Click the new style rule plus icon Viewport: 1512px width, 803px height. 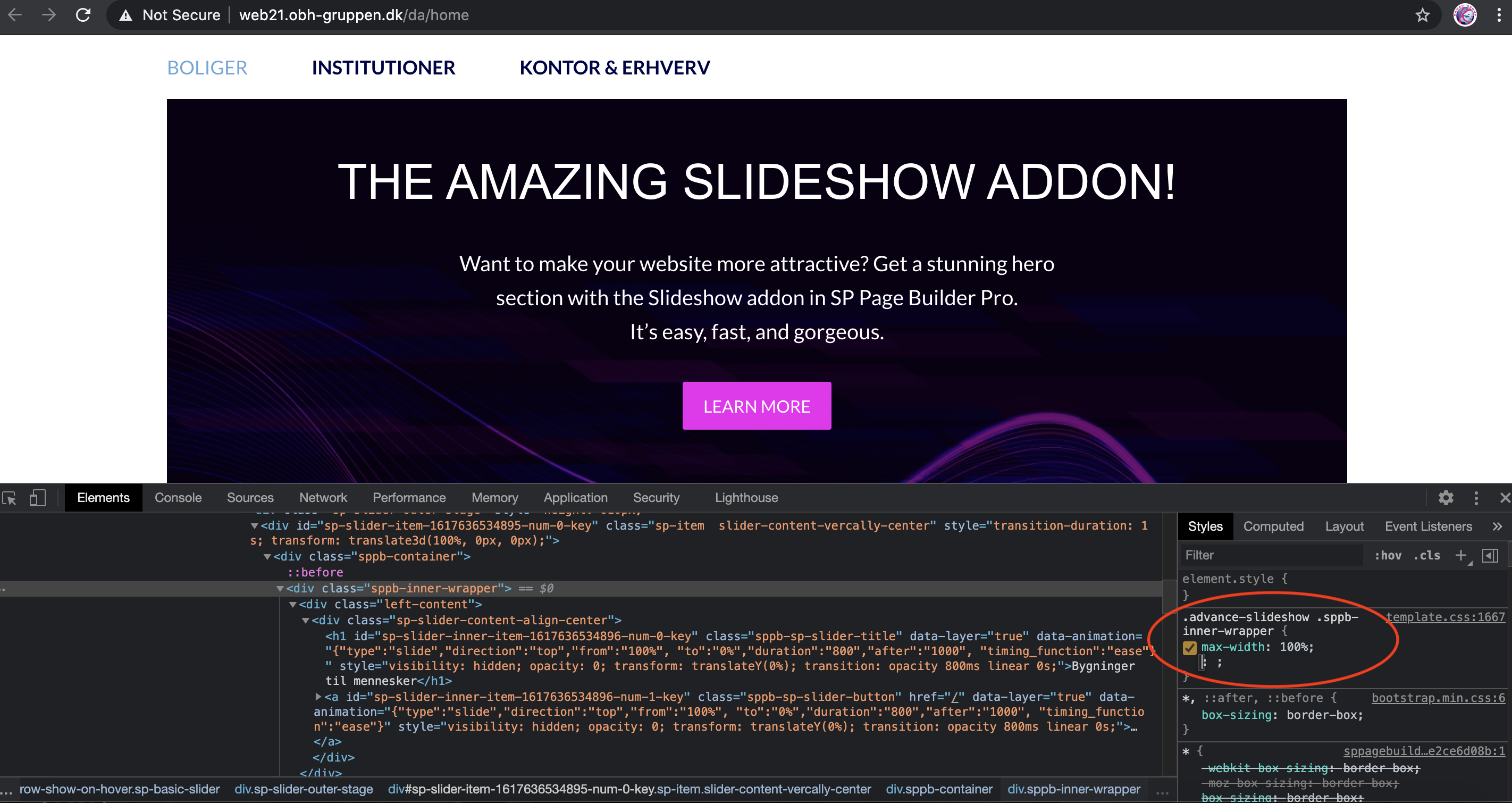tap(1461, 555)
